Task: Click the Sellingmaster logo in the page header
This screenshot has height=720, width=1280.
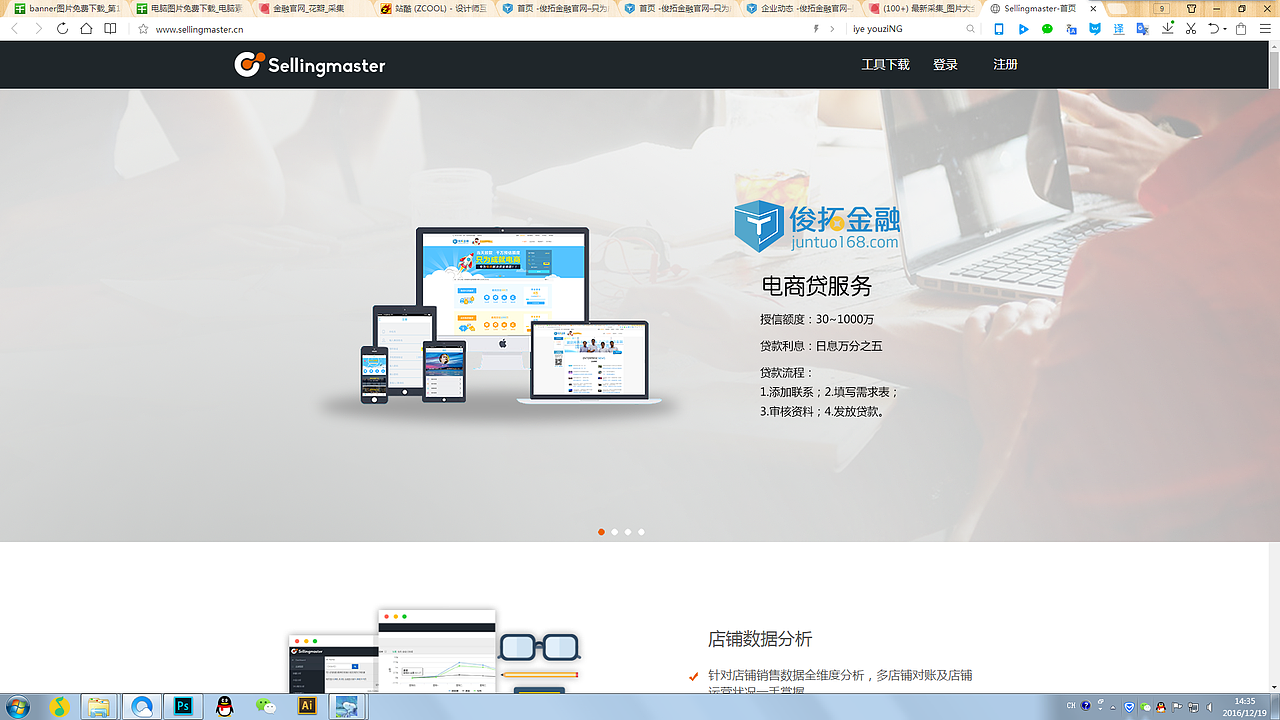Action: 308,63
